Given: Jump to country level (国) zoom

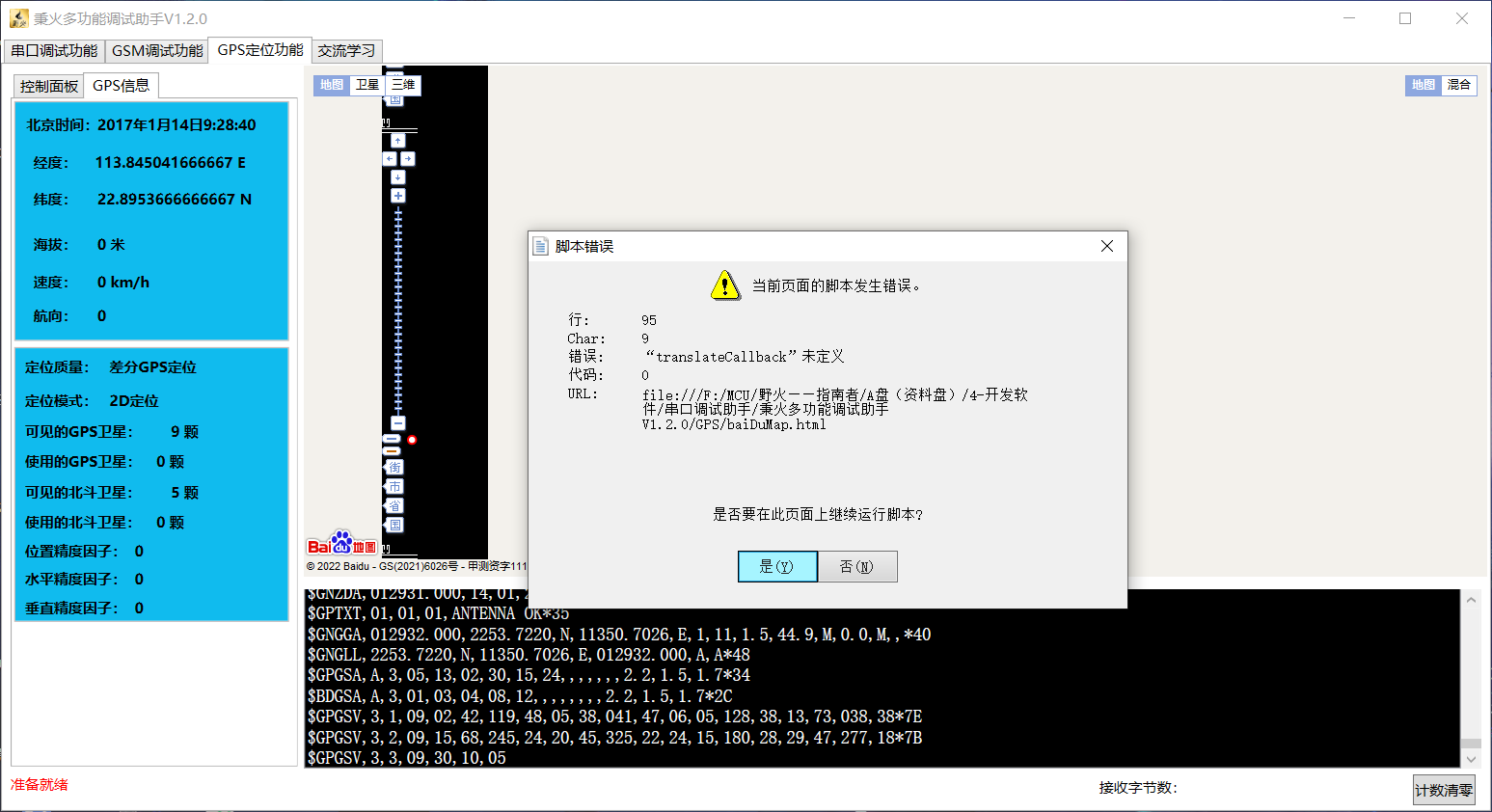Looking at the screenshot, I should pyautogui.click(x=394, y=526).
